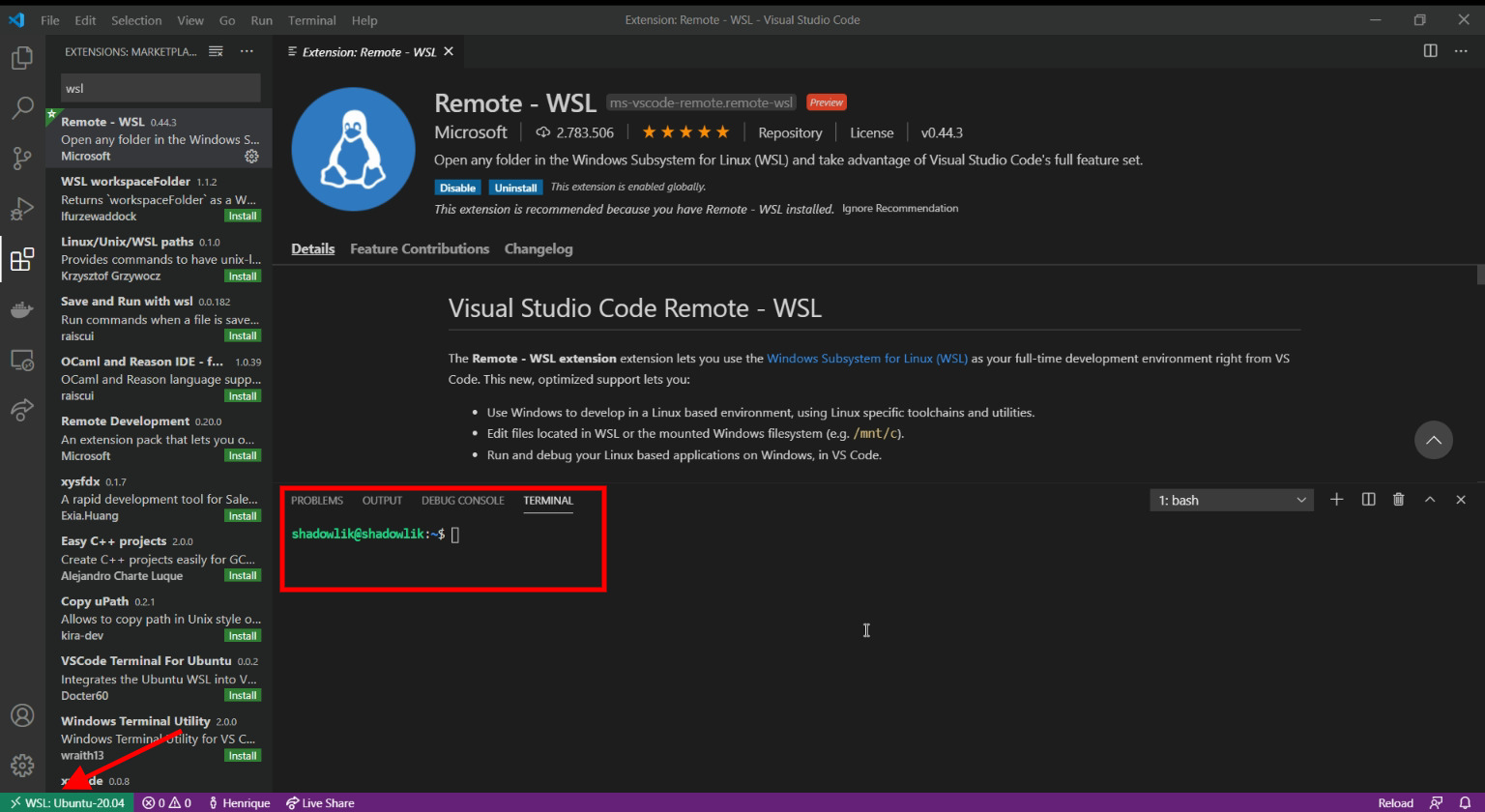Install the Remote Development extension pack
This screenshot has width=1485, height=812.
coord(243,455)
